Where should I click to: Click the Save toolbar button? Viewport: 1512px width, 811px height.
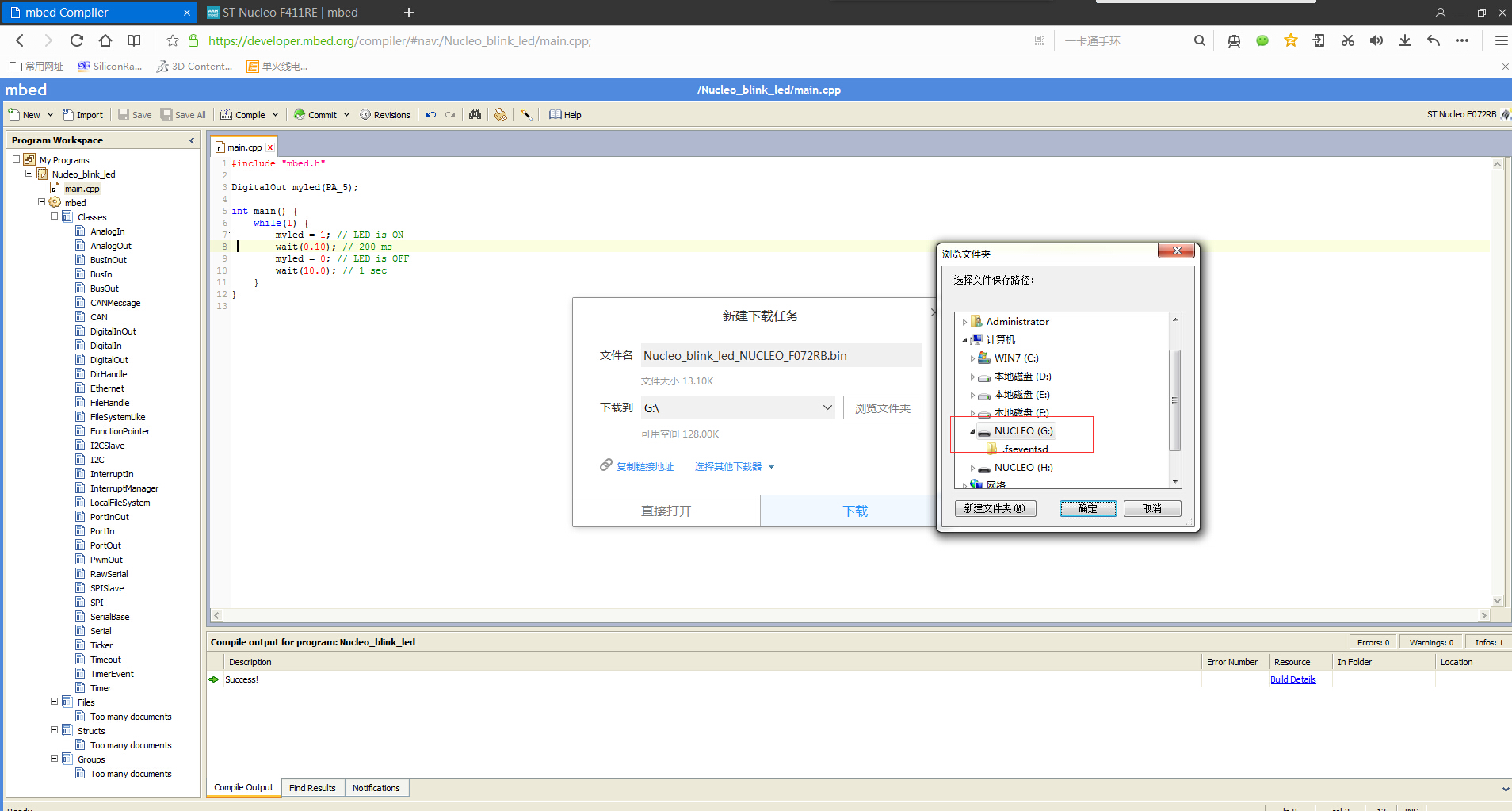[135, 115]
